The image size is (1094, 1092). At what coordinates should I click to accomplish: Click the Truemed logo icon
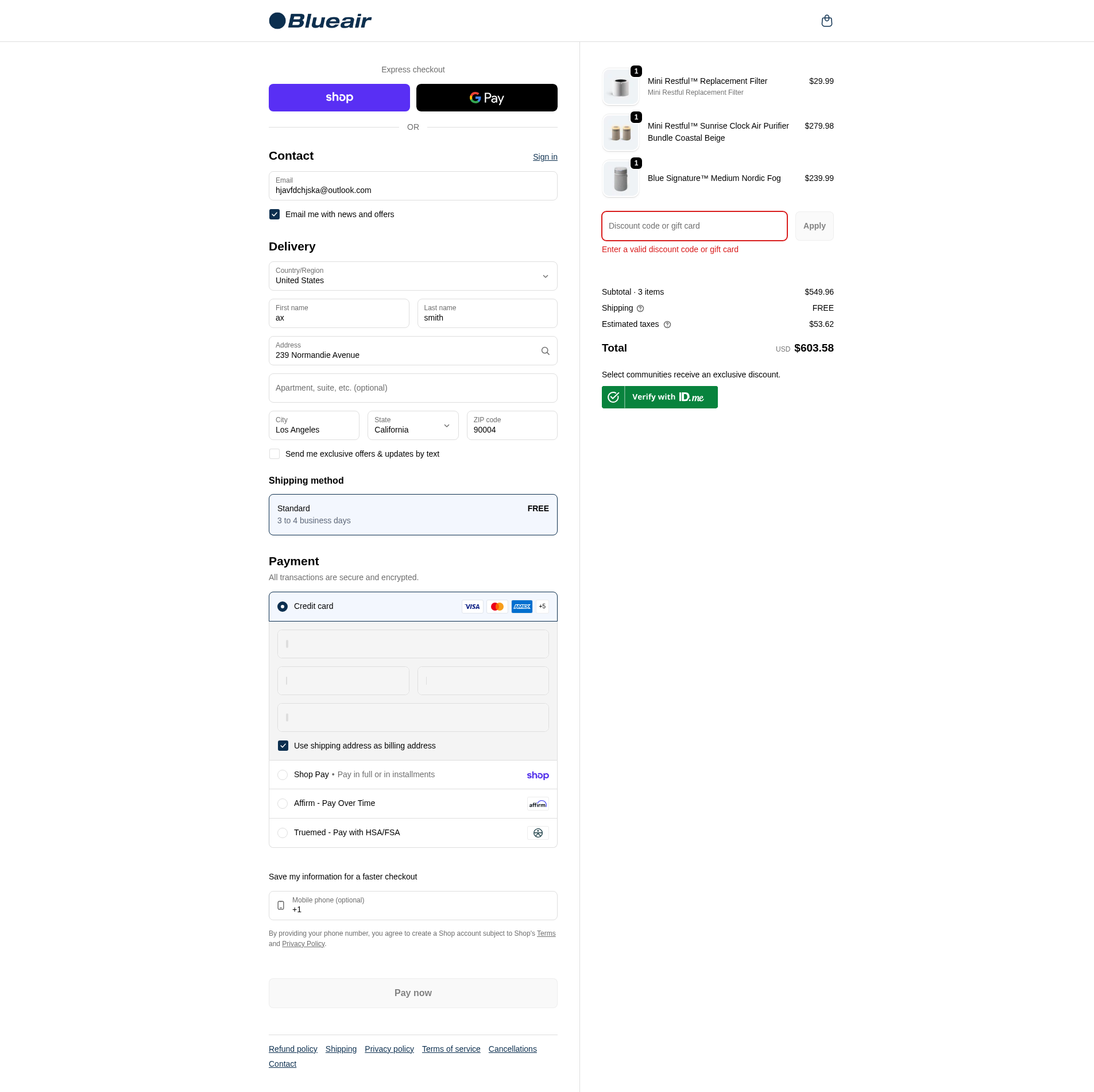[538, 833]
